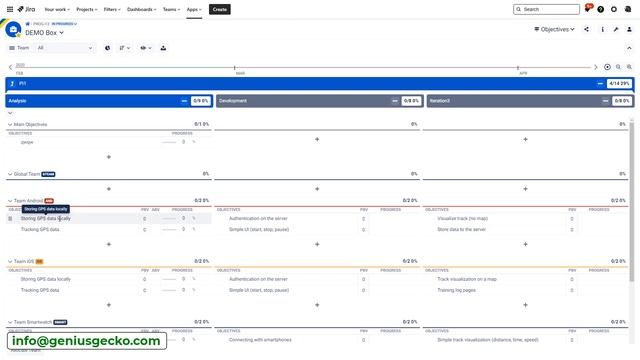Select the Analysis iteration header
The width and height of the screenshot is (640, 360).
[x=109, y=101]
